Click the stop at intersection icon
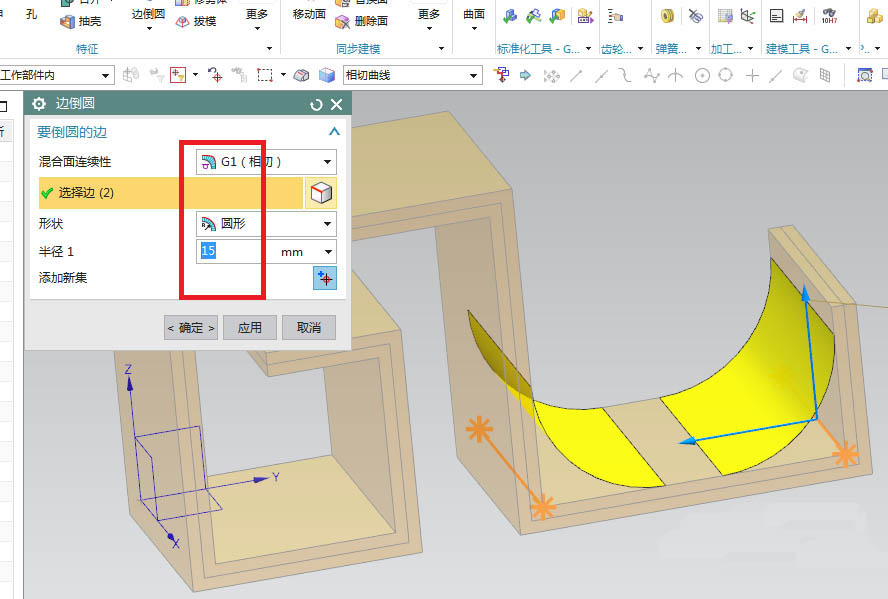Image resolution: width=888 pixels, height=599 pixels. click(501, 74)
